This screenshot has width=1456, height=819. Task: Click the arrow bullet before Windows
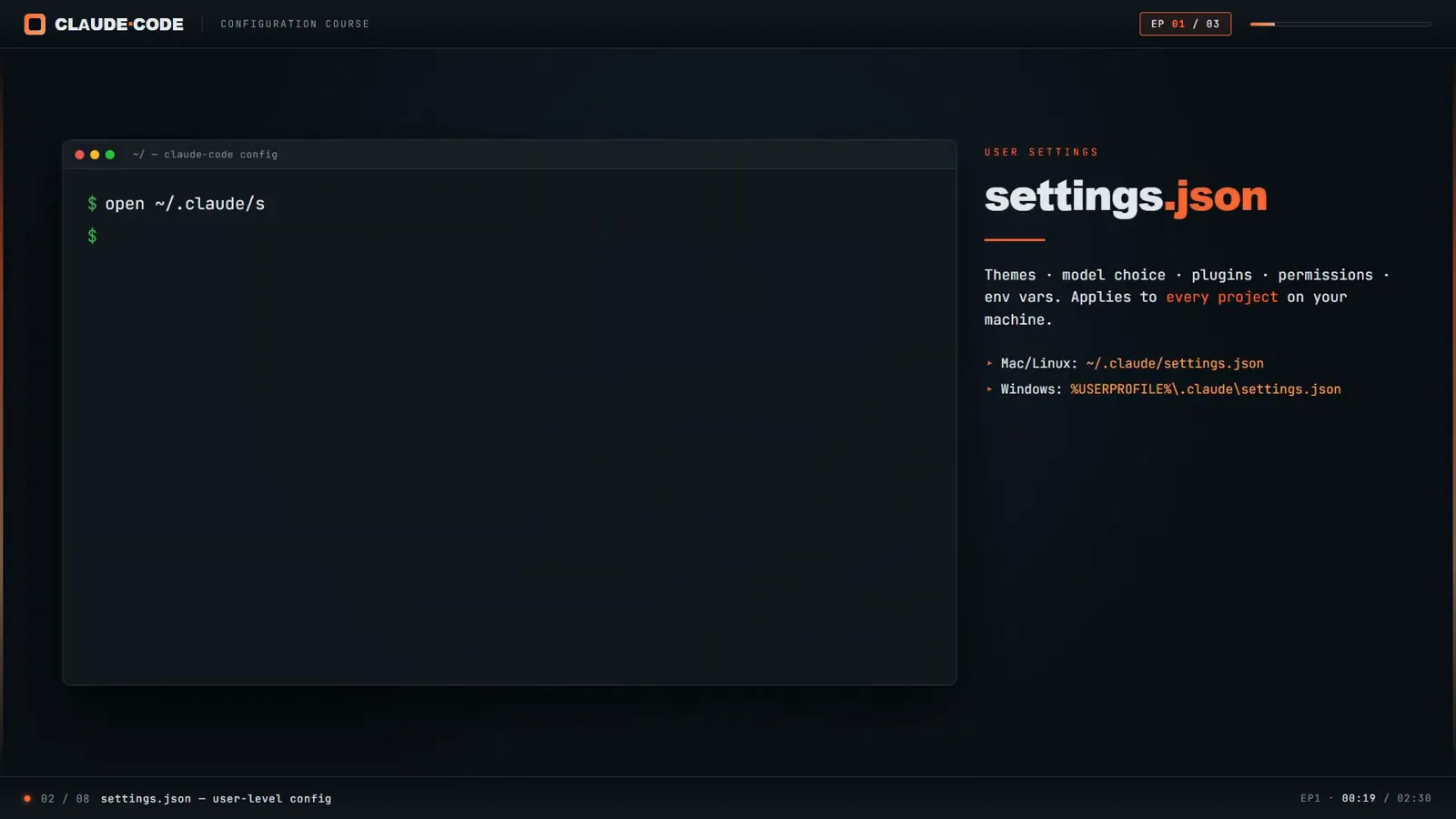(x=989, y=389)
